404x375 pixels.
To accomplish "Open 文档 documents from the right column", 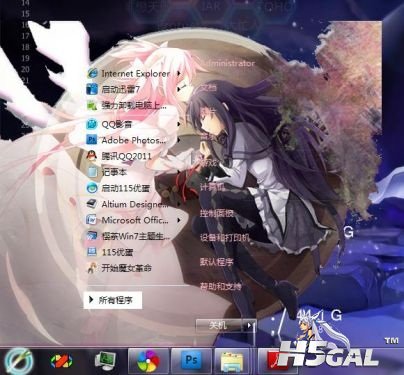I will coord(209,88).
